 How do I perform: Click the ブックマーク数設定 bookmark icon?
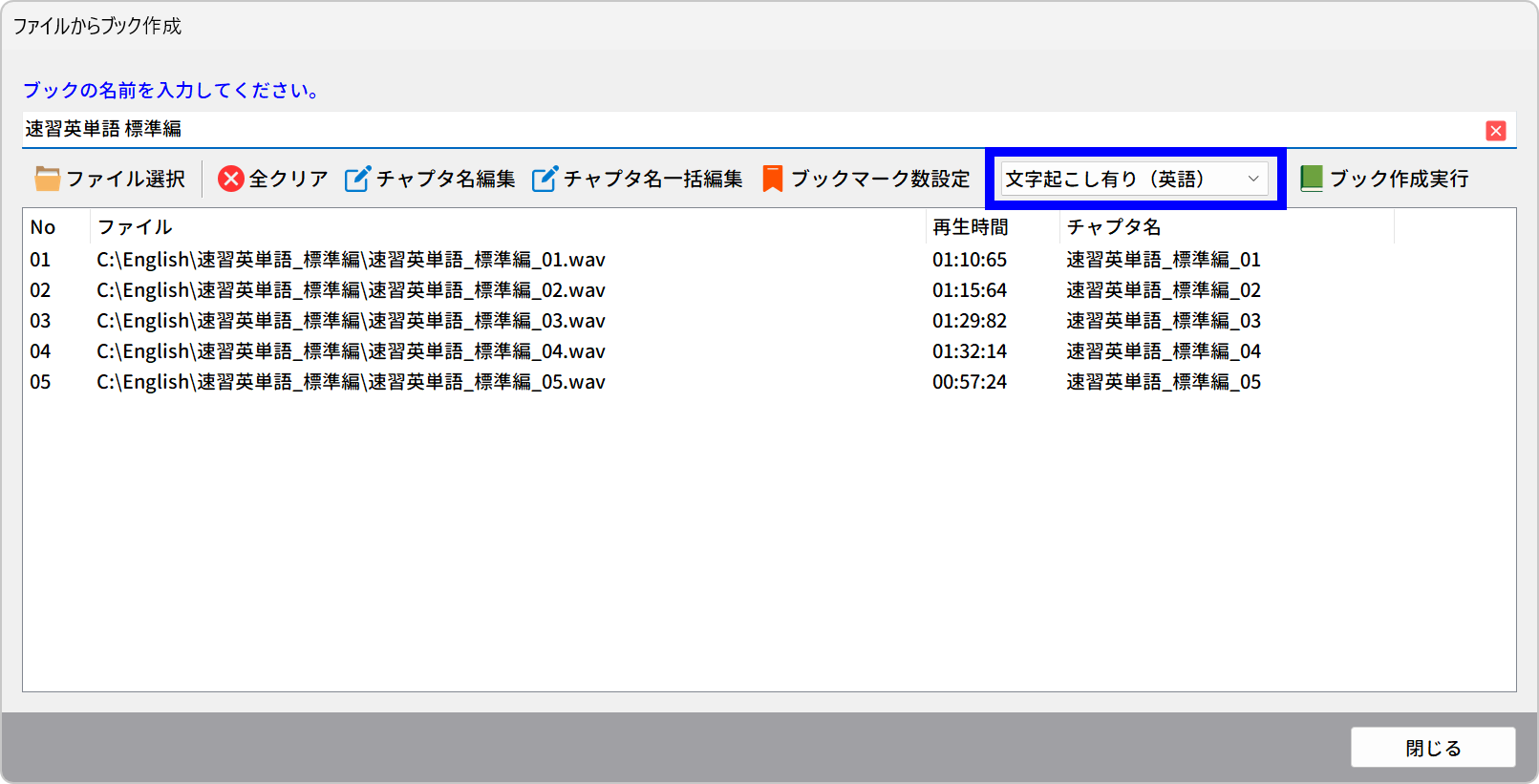pos(773,179)
